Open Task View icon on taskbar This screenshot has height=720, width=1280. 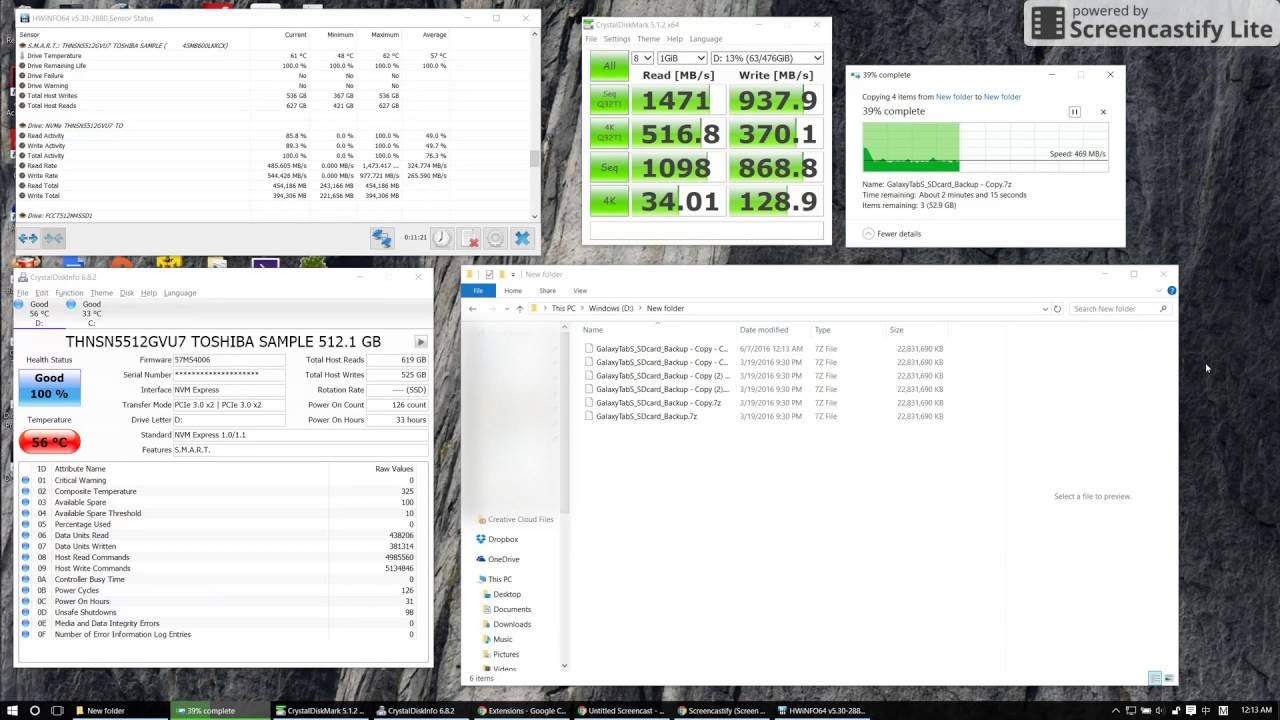pos(58,711)
